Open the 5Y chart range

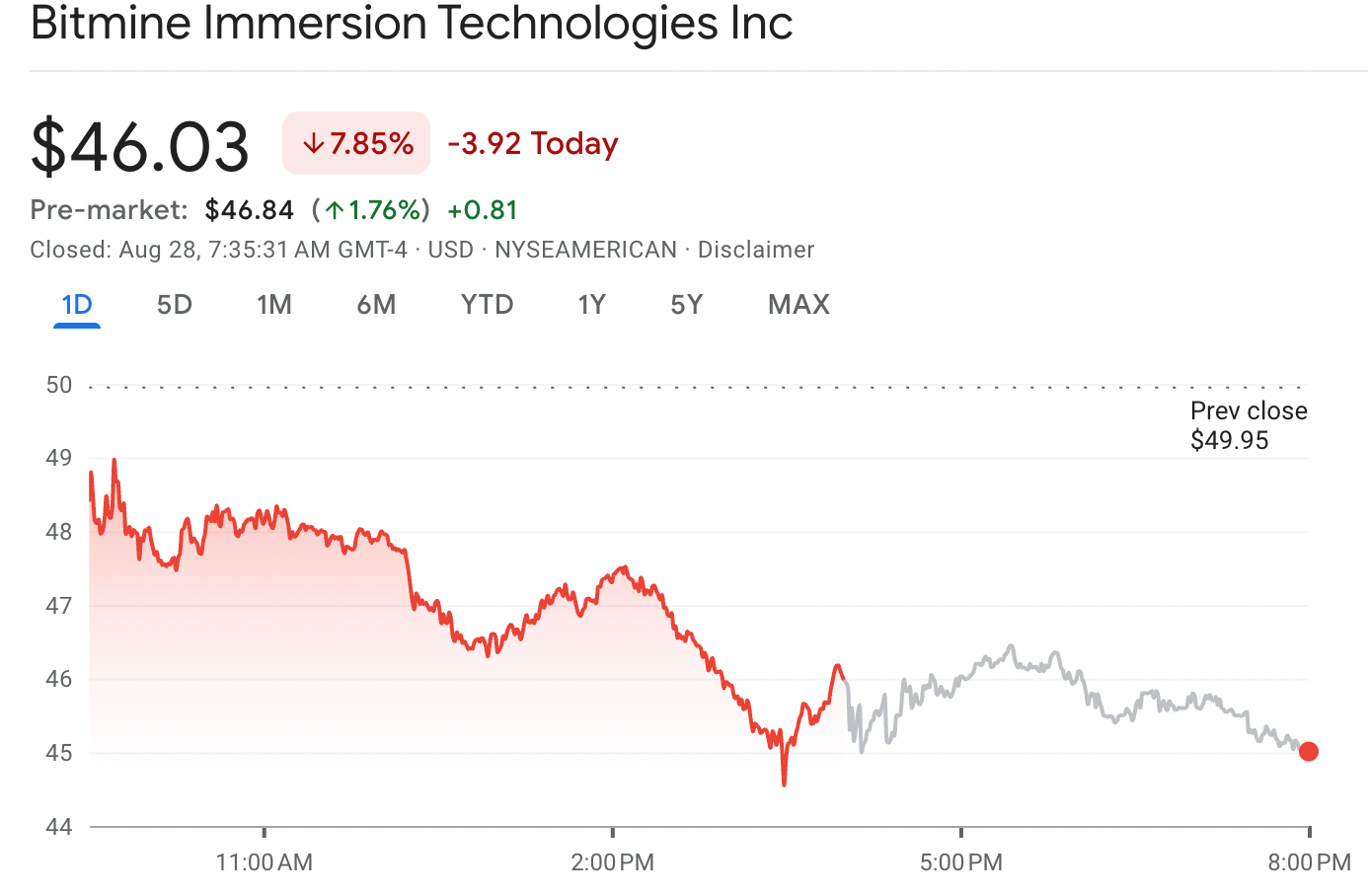tap(687, 305)
